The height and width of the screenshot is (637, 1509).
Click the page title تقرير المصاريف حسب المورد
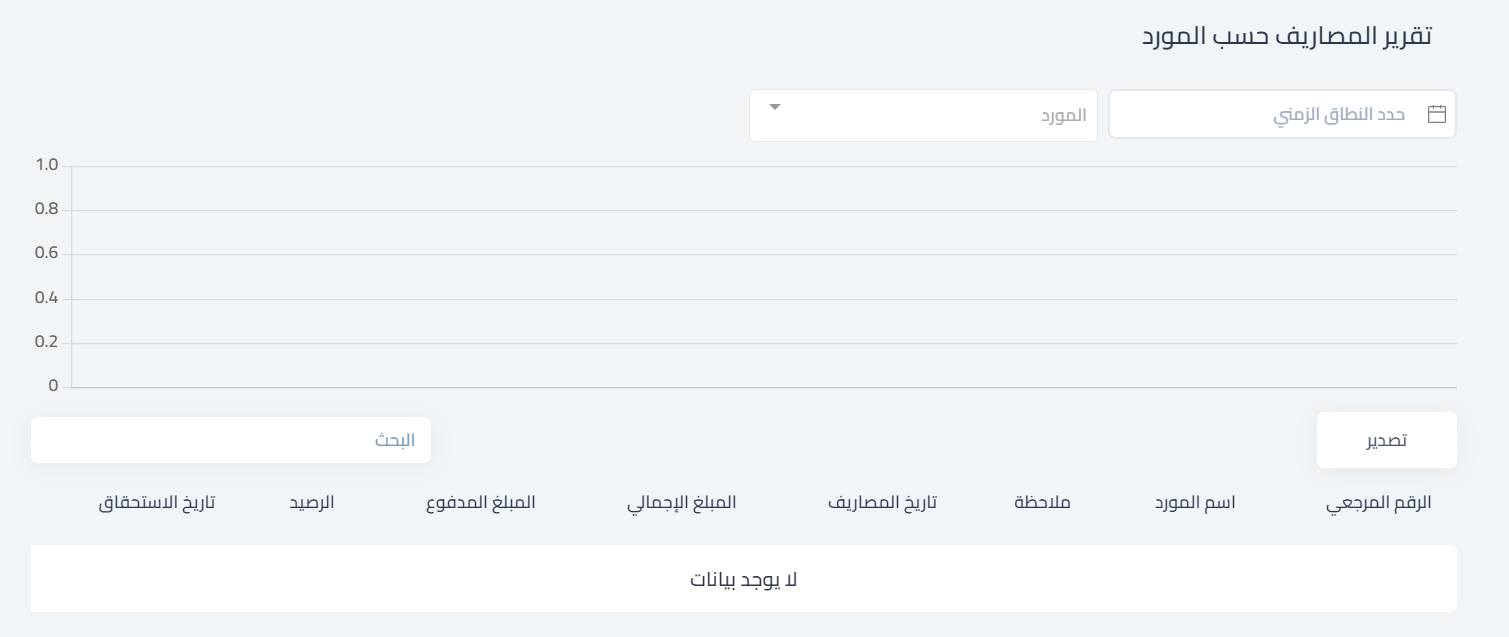[1287, 36]
